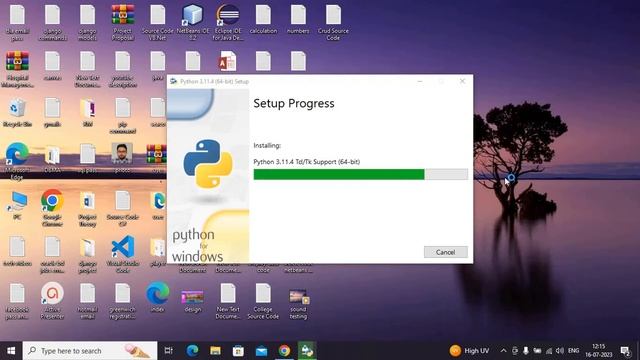Select the django models file
640x360 pixels.
coord(87,22)
